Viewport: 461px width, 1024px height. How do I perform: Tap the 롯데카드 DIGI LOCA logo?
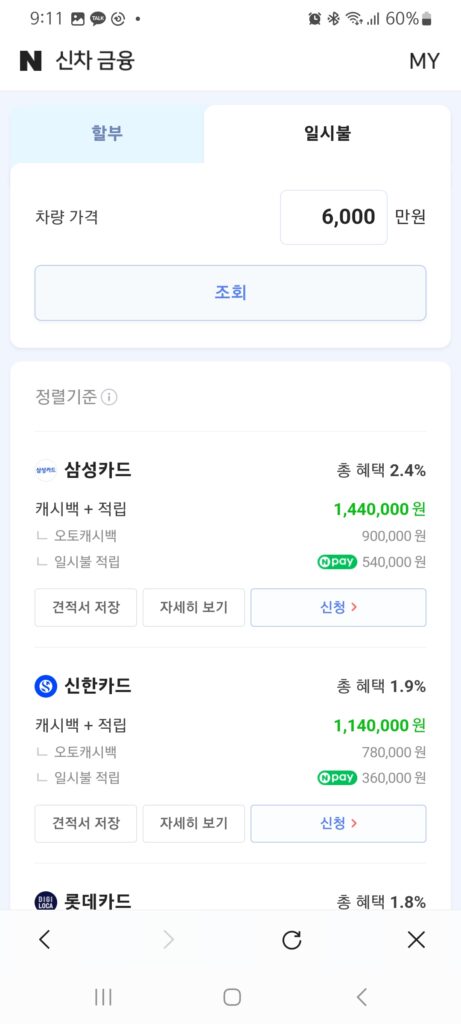coord(46,902)
